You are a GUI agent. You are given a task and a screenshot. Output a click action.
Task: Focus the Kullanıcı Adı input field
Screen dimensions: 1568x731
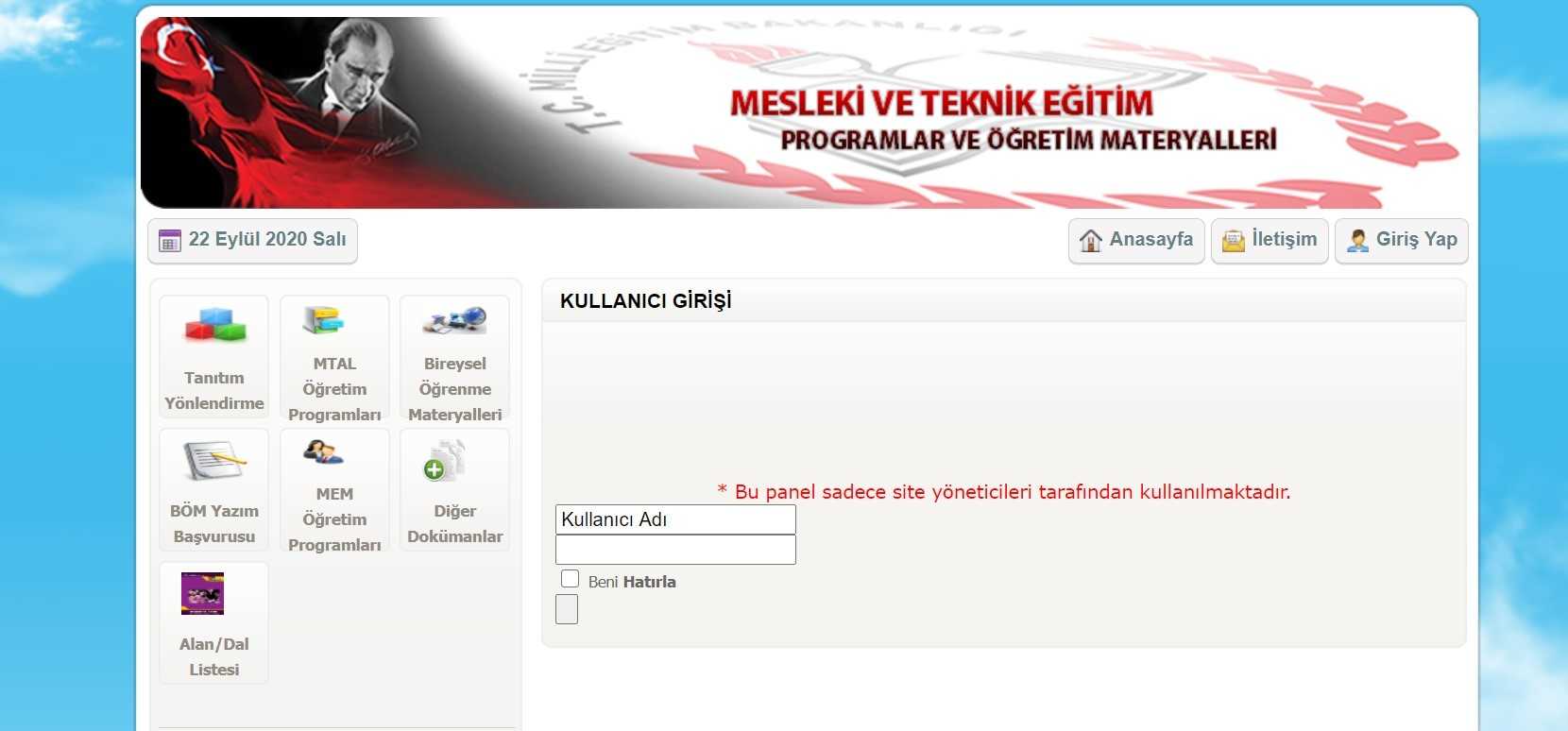[x=675, y=519]
